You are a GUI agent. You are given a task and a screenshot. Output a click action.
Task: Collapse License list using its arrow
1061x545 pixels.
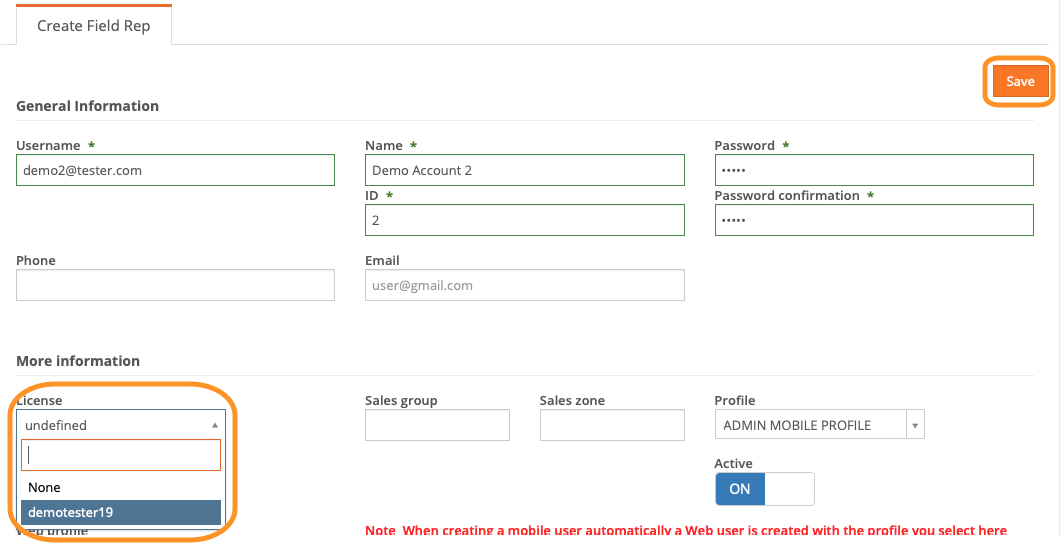[x=214, y=425]
